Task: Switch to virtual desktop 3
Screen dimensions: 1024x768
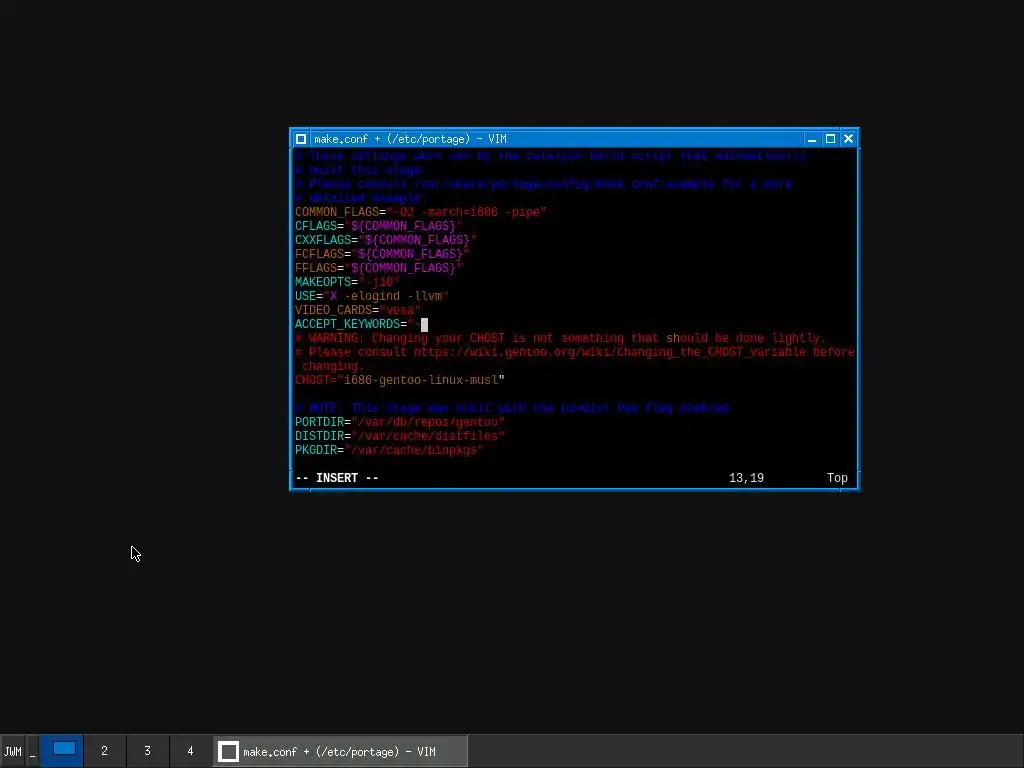Action: coord(148,752)
